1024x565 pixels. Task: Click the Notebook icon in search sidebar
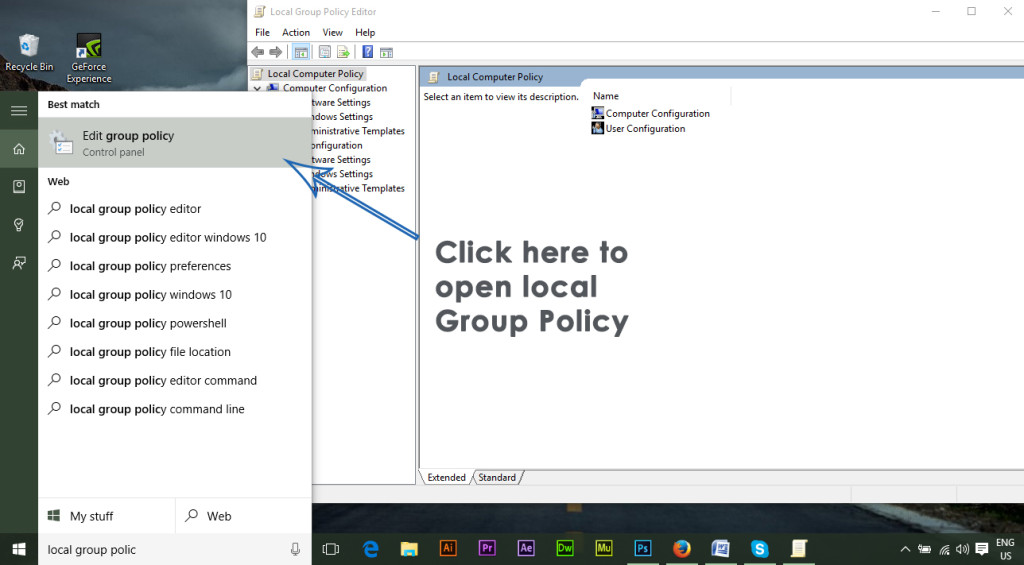19,187
